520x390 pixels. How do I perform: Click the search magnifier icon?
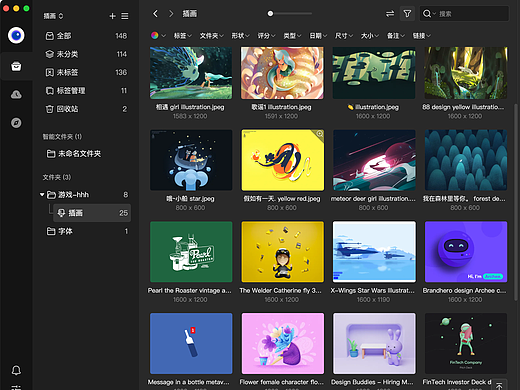click(427, 14)
